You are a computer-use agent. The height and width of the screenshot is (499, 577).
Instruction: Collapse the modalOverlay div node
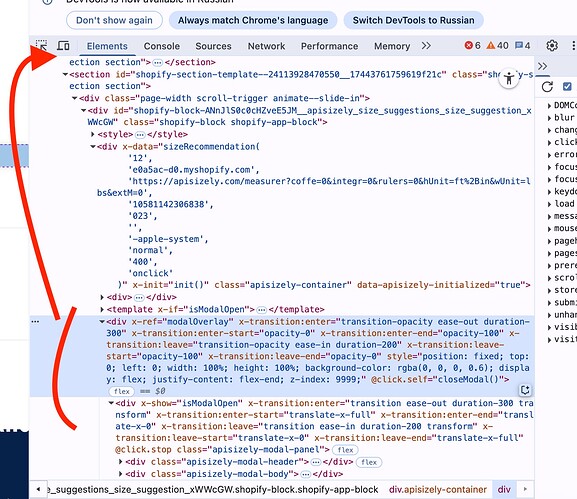[x=102, y=322]
